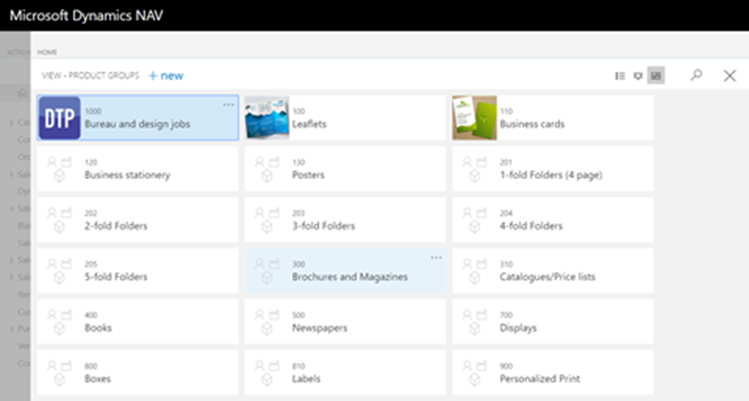Close the Product Groups view

729,76
